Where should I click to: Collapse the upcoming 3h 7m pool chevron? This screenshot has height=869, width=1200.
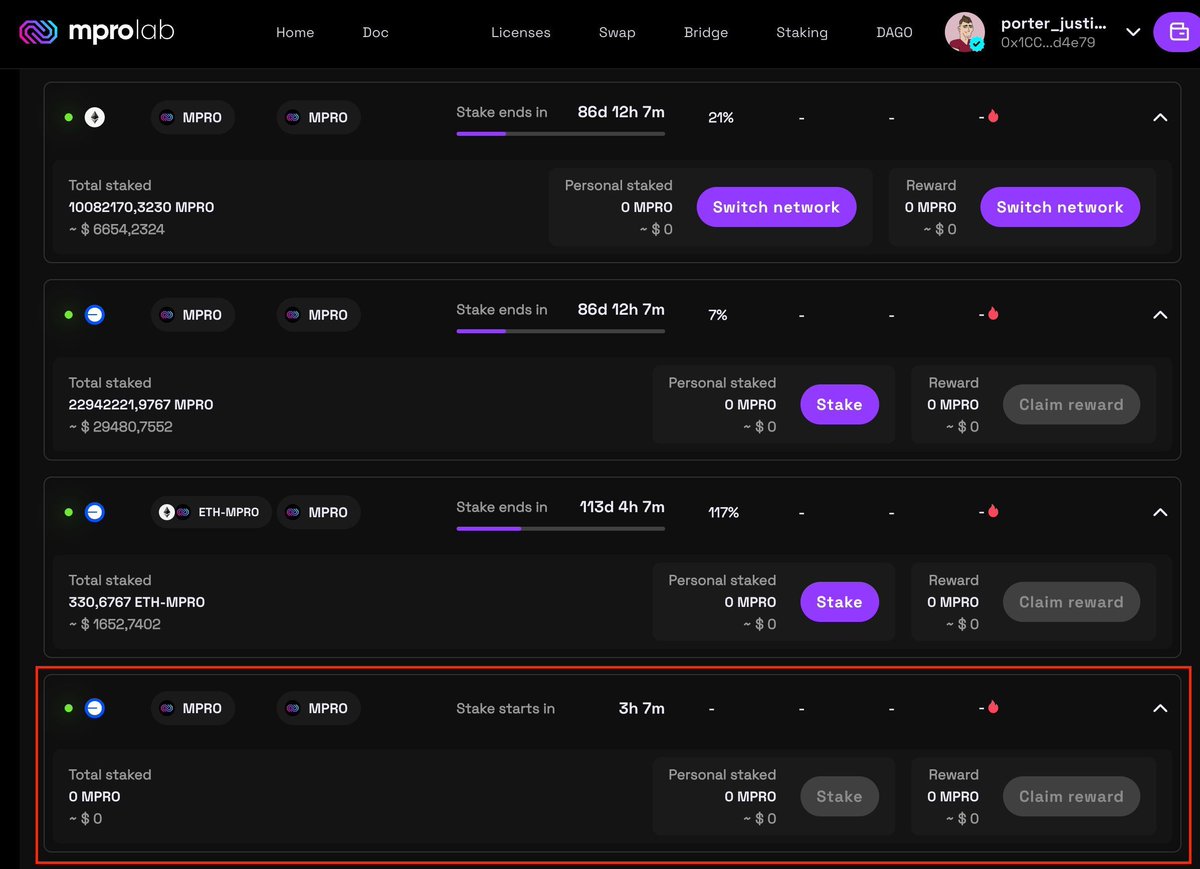coord(1160,708)
